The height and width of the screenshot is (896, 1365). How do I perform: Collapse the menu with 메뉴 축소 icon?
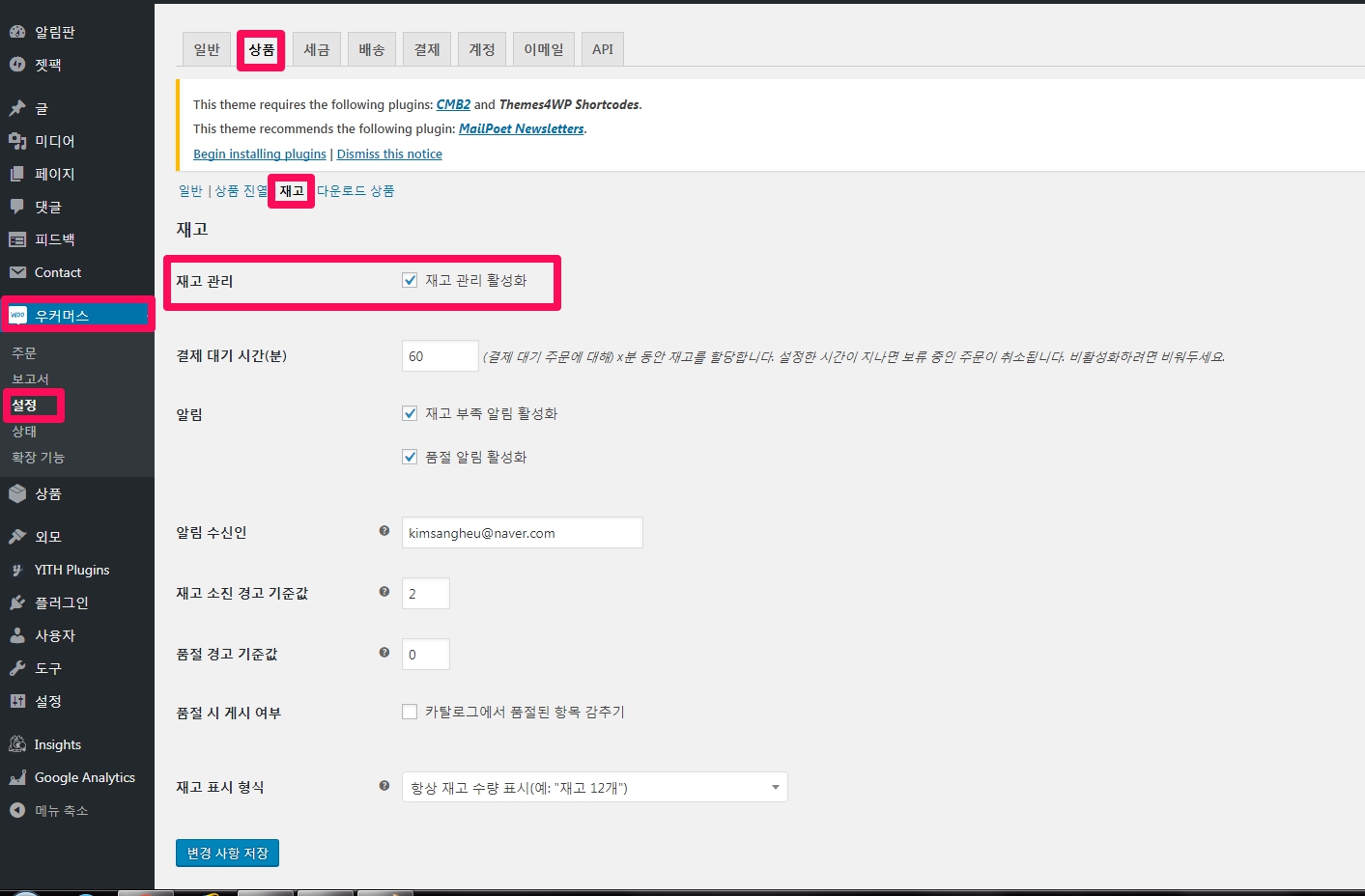point(17,810)
